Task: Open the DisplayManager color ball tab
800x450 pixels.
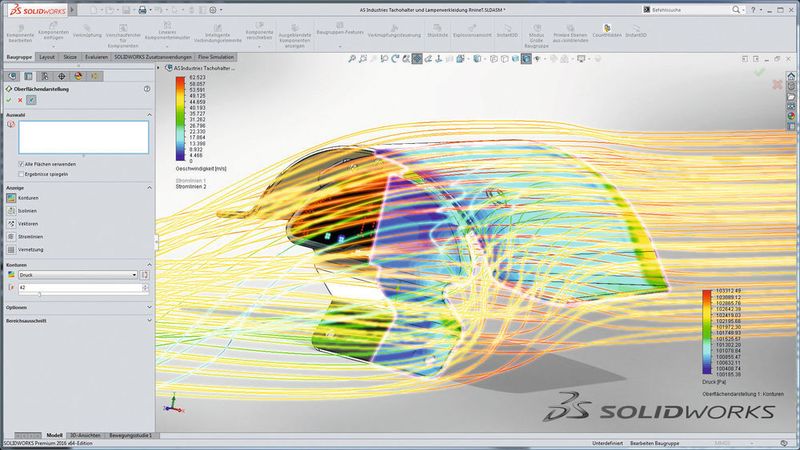Action: click(78, 76)
